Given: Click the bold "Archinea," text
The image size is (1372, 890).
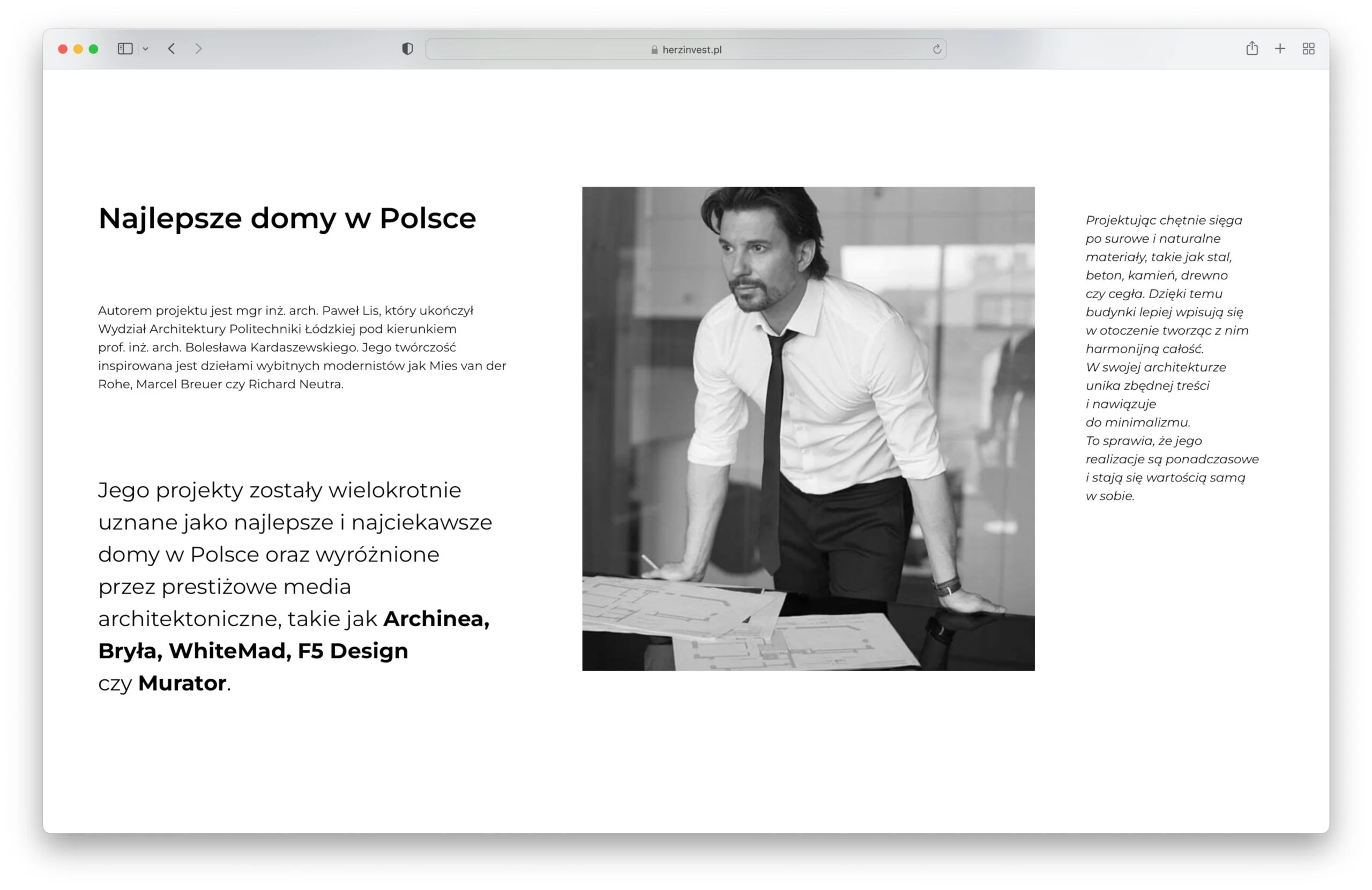Looking at the screenshot, I should tap(436, 618).
